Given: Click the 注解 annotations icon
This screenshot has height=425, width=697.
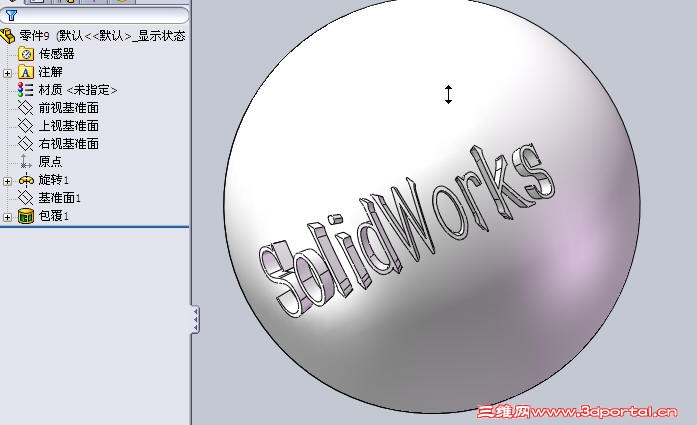Looking at the screenshot, I should tap(26, 72).
